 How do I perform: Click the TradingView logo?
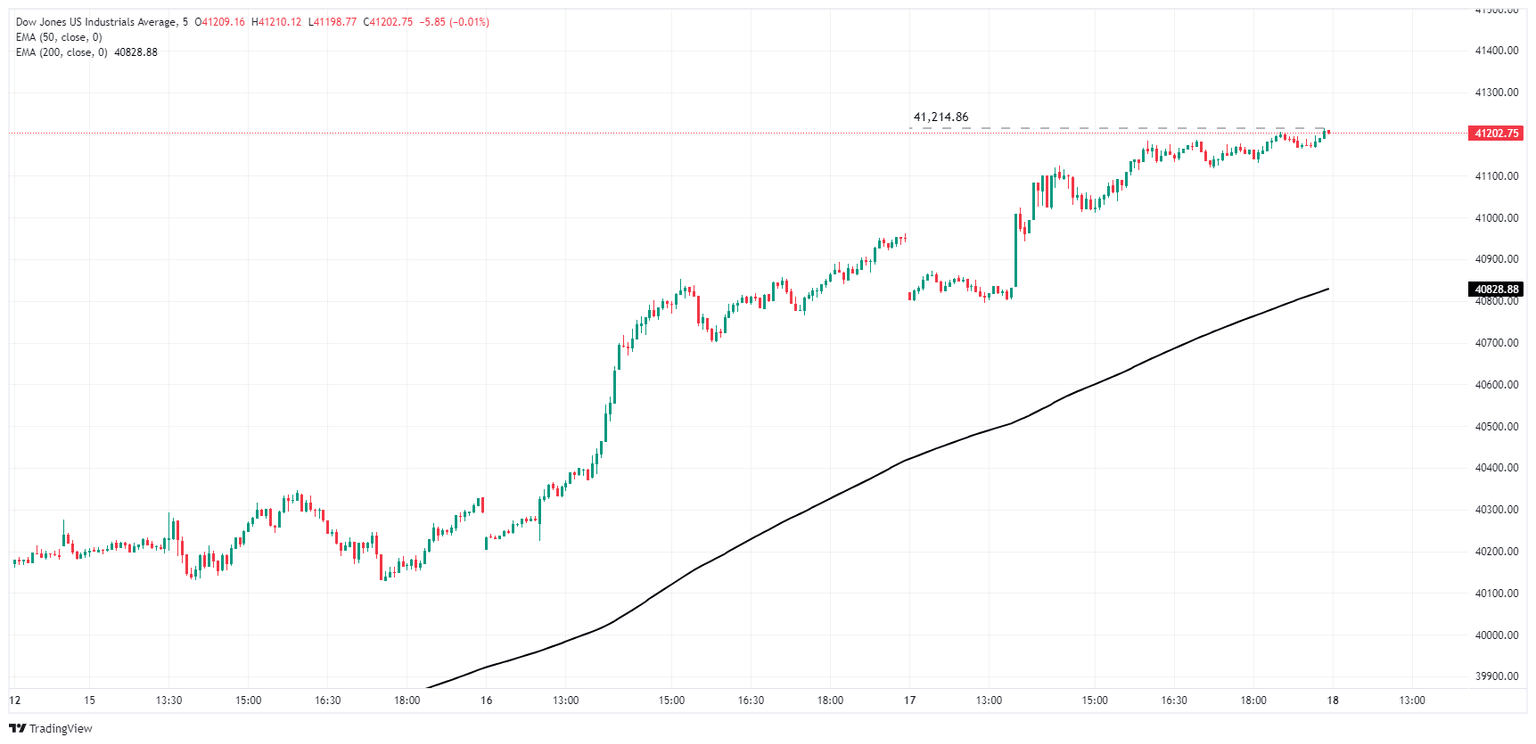[x=50, y=728]
